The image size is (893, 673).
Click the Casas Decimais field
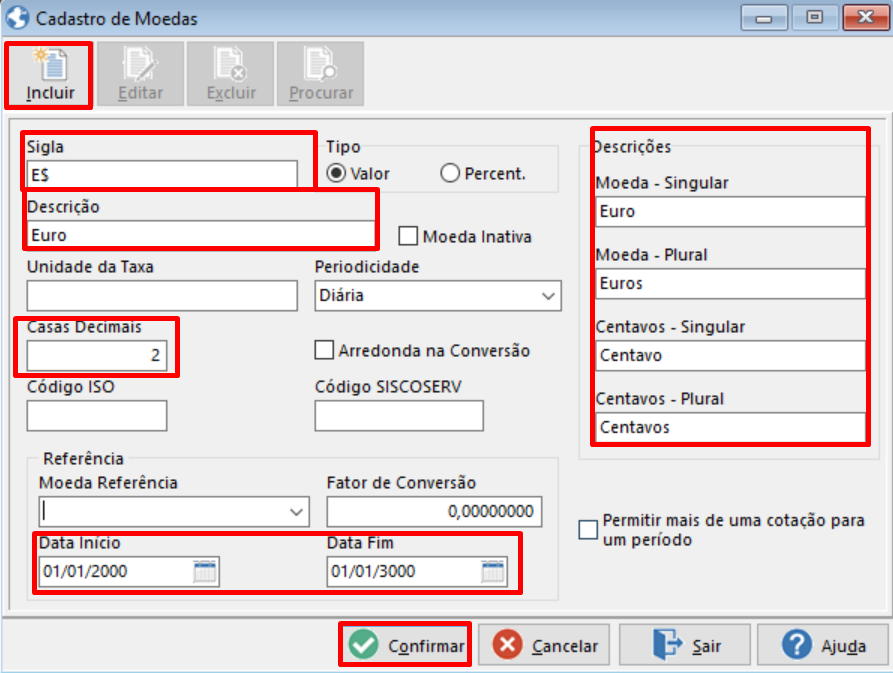pos(97,355)
